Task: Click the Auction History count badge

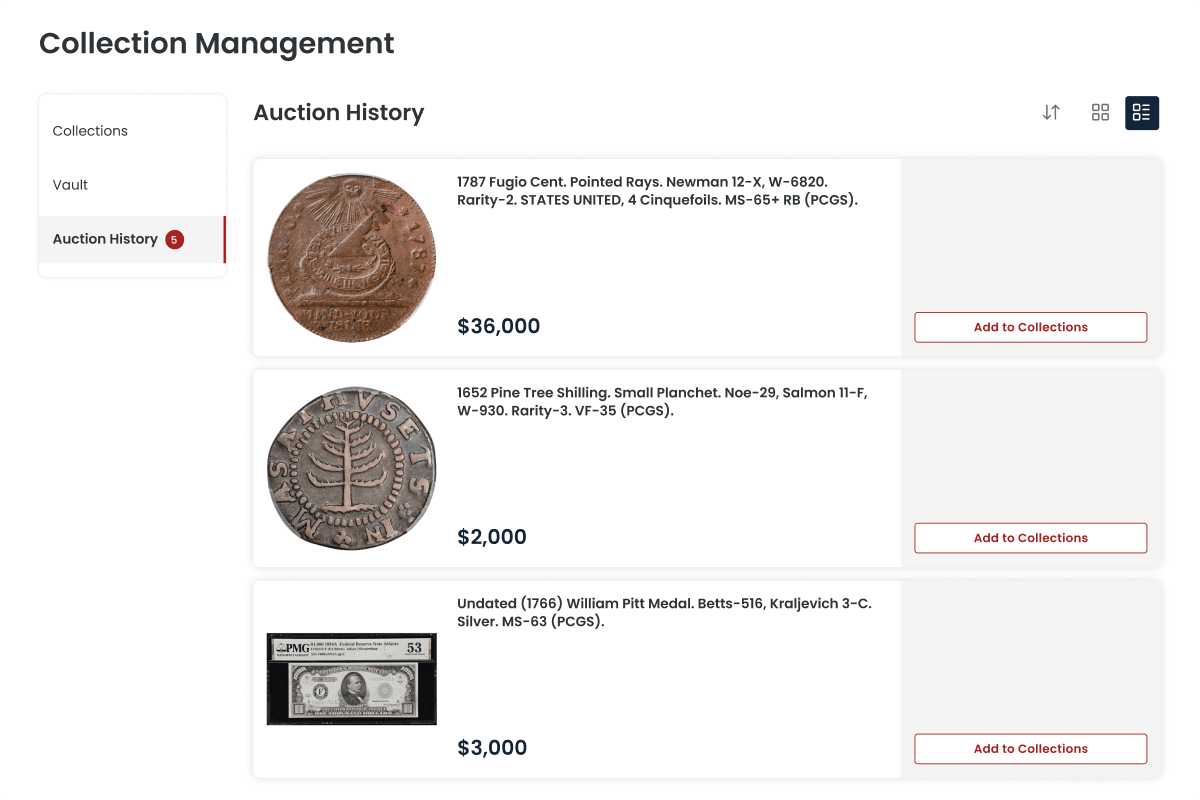Action: (x=175, y=239)
